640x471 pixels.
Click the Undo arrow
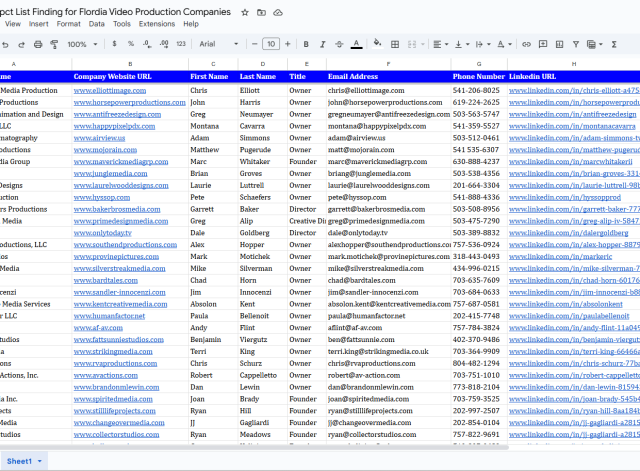tap(5, 44)
